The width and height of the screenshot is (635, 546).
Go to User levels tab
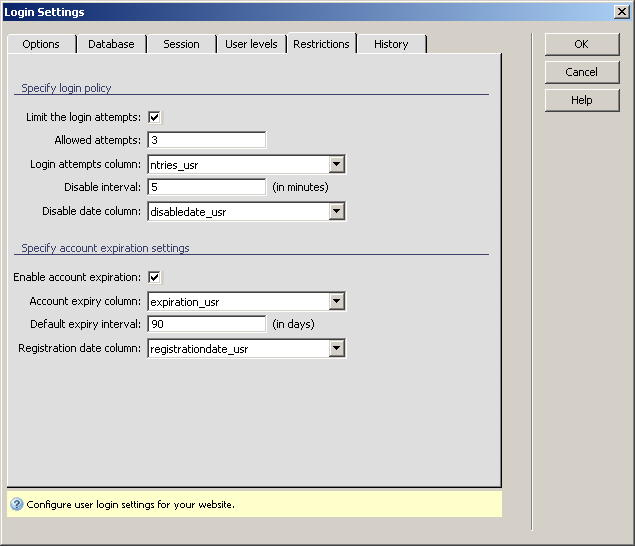251,44
